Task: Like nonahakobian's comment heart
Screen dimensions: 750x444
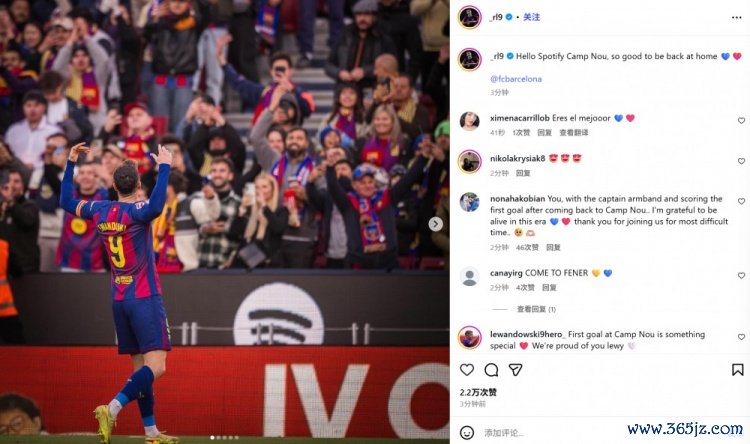Action: (x=741, y=201)
